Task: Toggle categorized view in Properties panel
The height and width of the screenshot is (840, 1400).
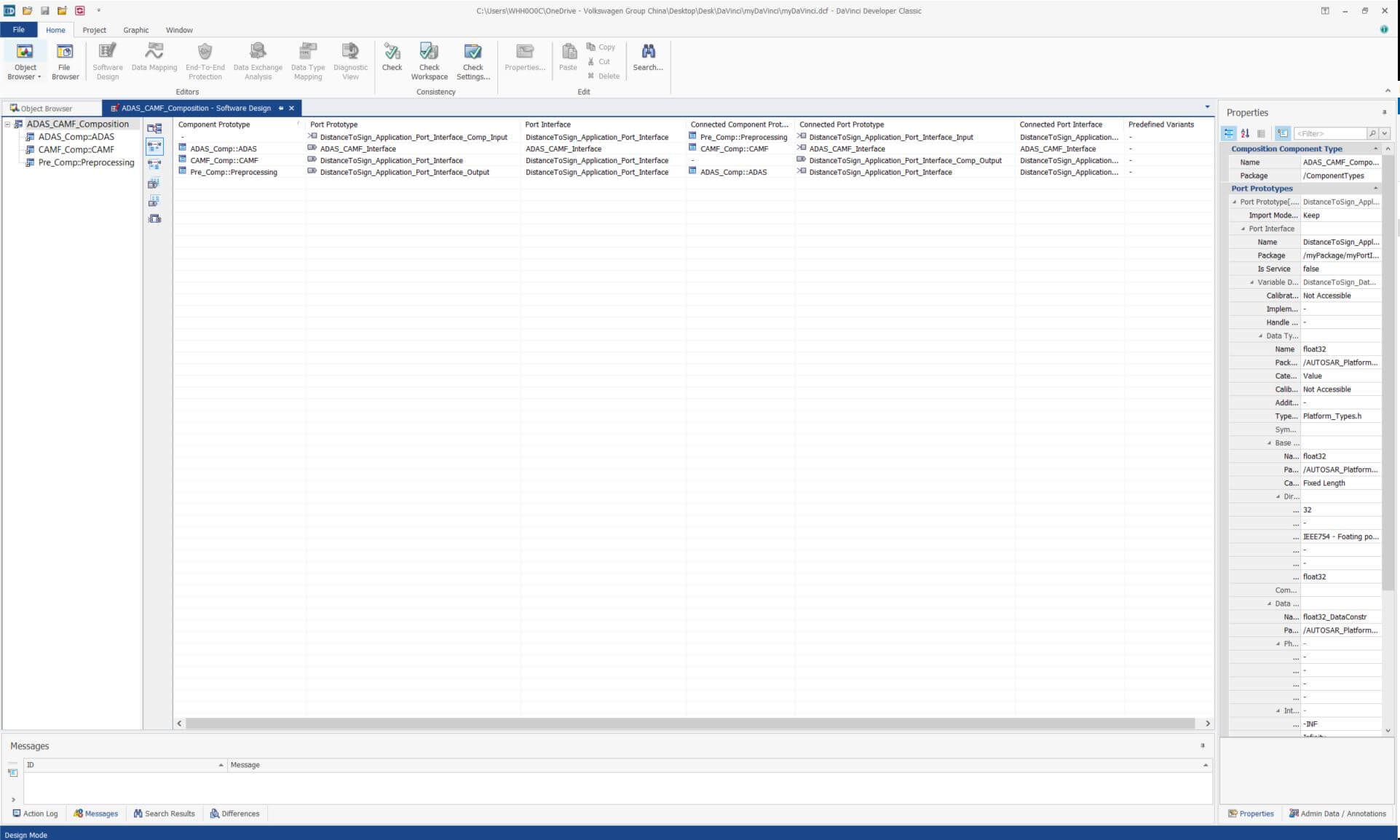Action: tap(1229, 133)
